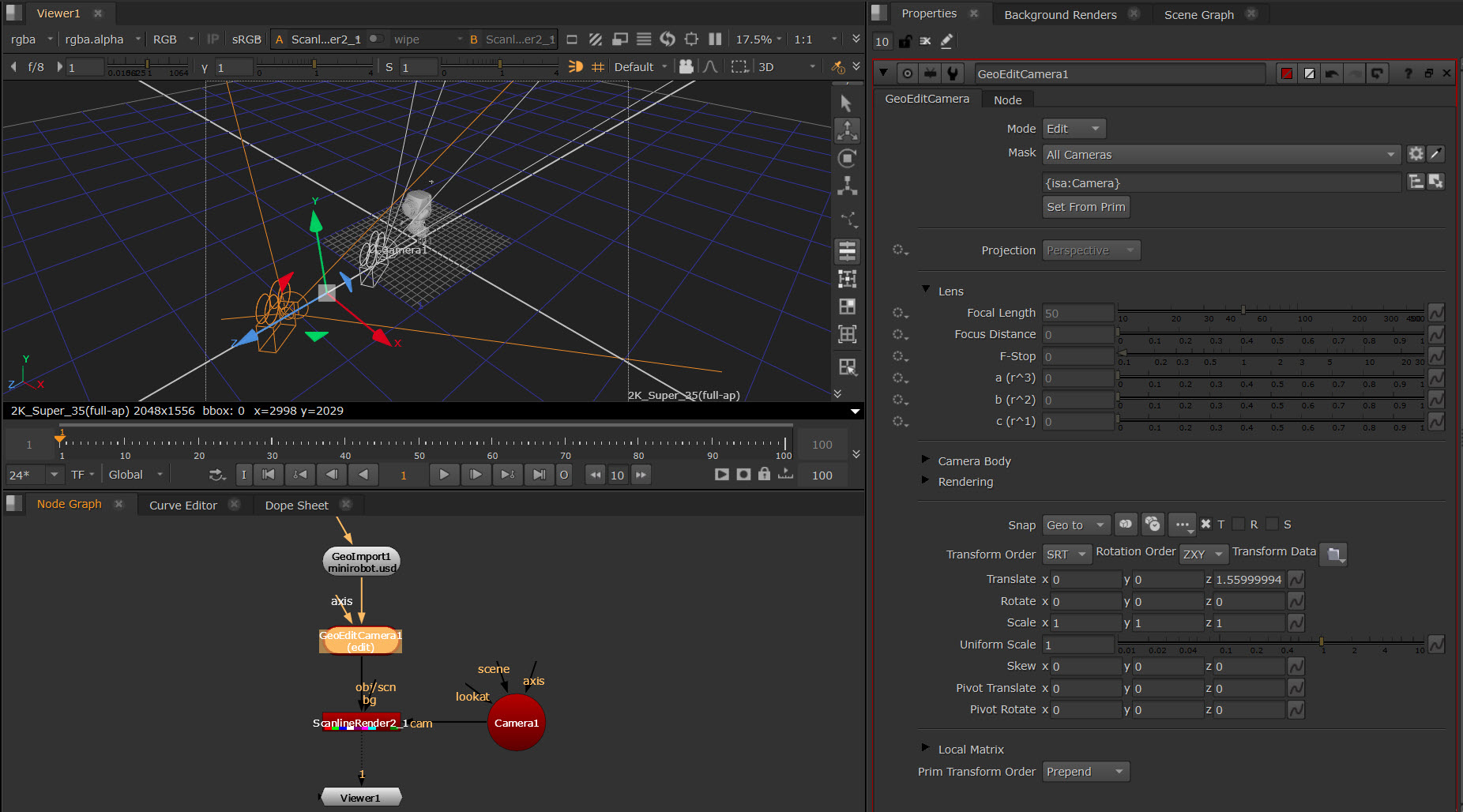Image resolution: width=1463 pixels, height=812 pixels.
Task: Open the Rotation Order ZXY dropdown
Action: point(1203,554)
